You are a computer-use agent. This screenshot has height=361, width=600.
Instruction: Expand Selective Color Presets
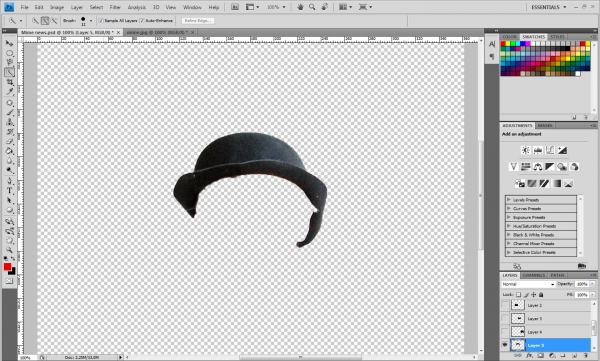[509, 252]
